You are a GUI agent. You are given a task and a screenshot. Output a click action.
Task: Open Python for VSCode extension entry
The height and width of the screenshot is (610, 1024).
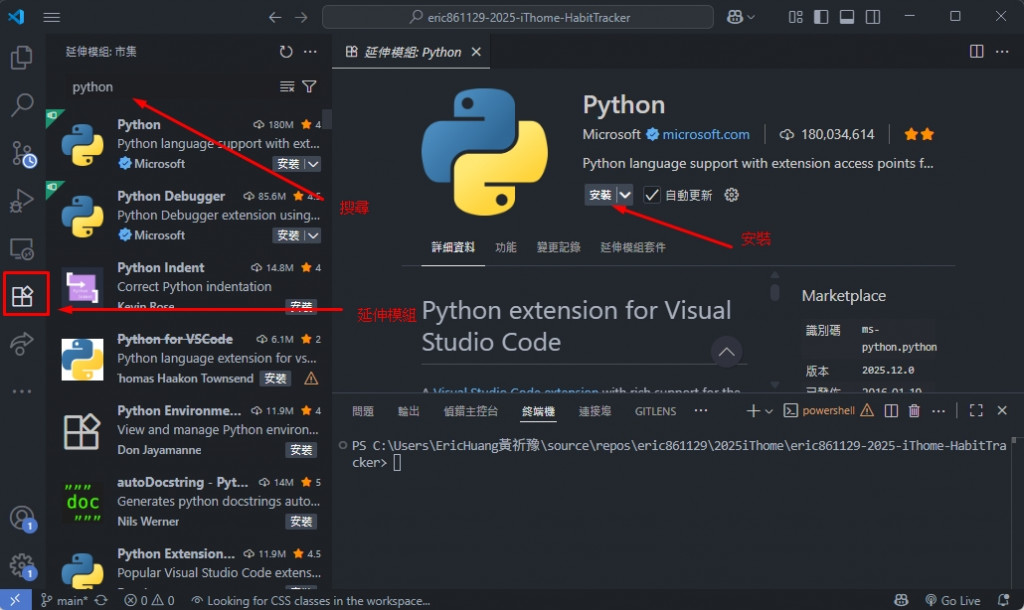[189, 359]
